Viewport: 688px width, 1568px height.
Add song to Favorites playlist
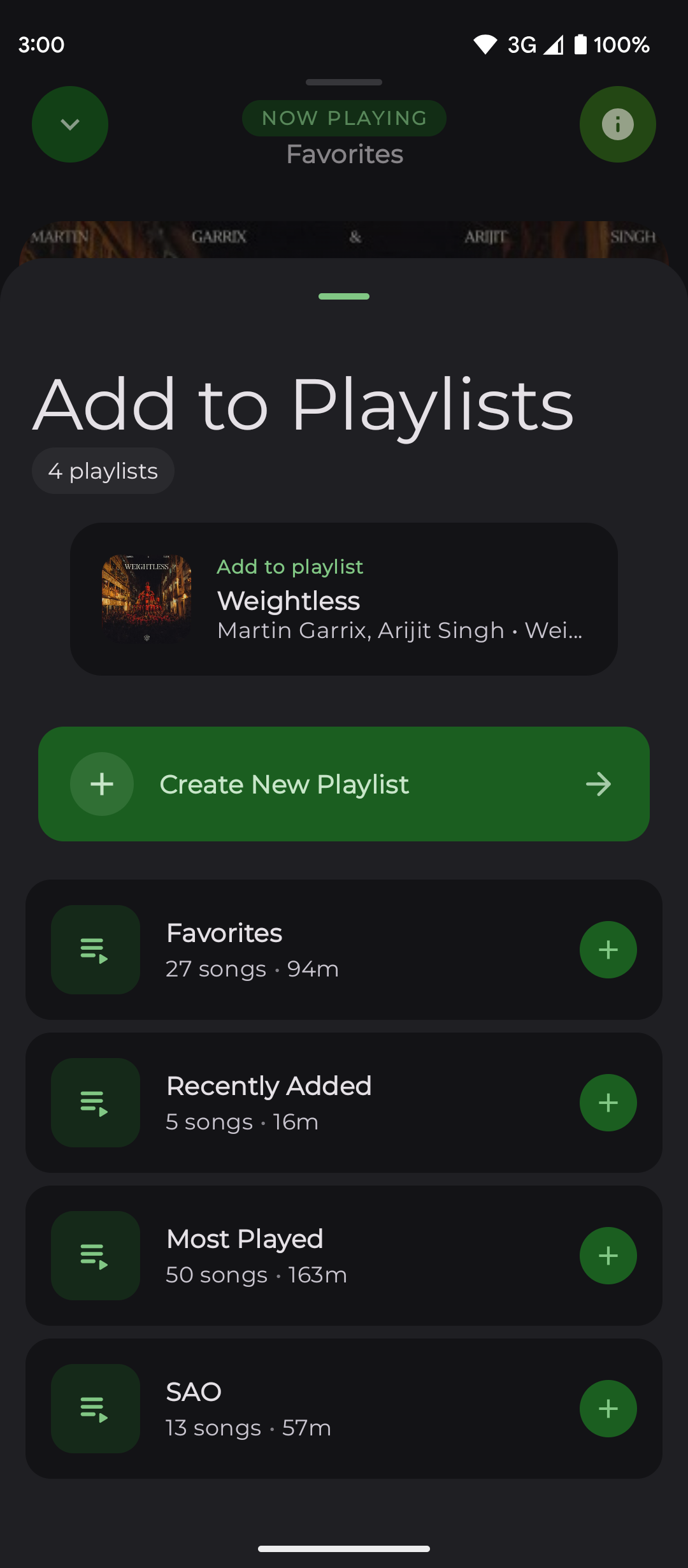(608, 950)
